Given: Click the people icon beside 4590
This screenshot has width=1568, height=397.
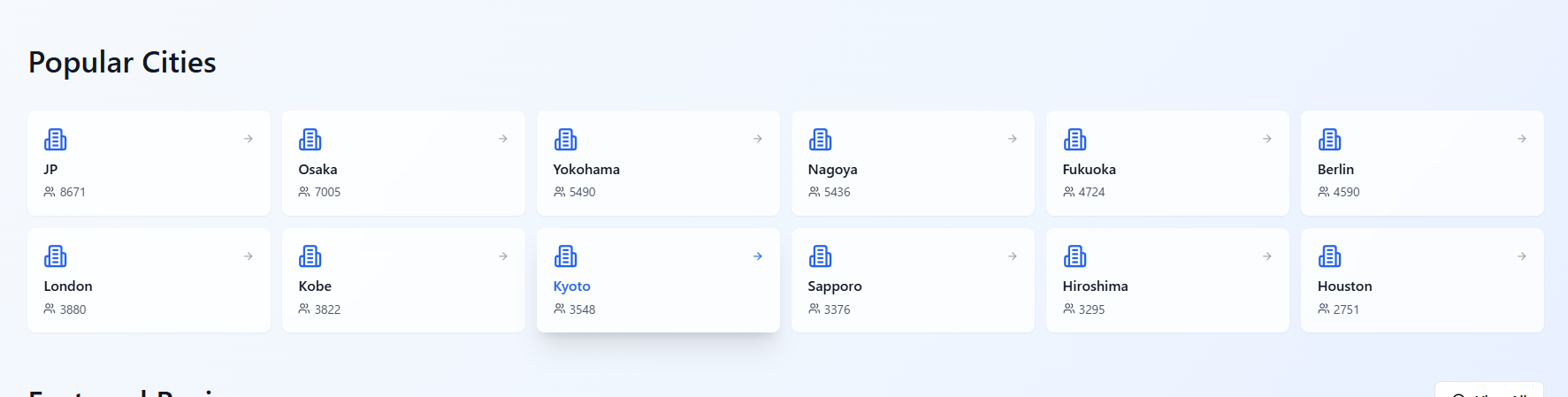Looking at the screenshot, I should [x=1323, y=192].
